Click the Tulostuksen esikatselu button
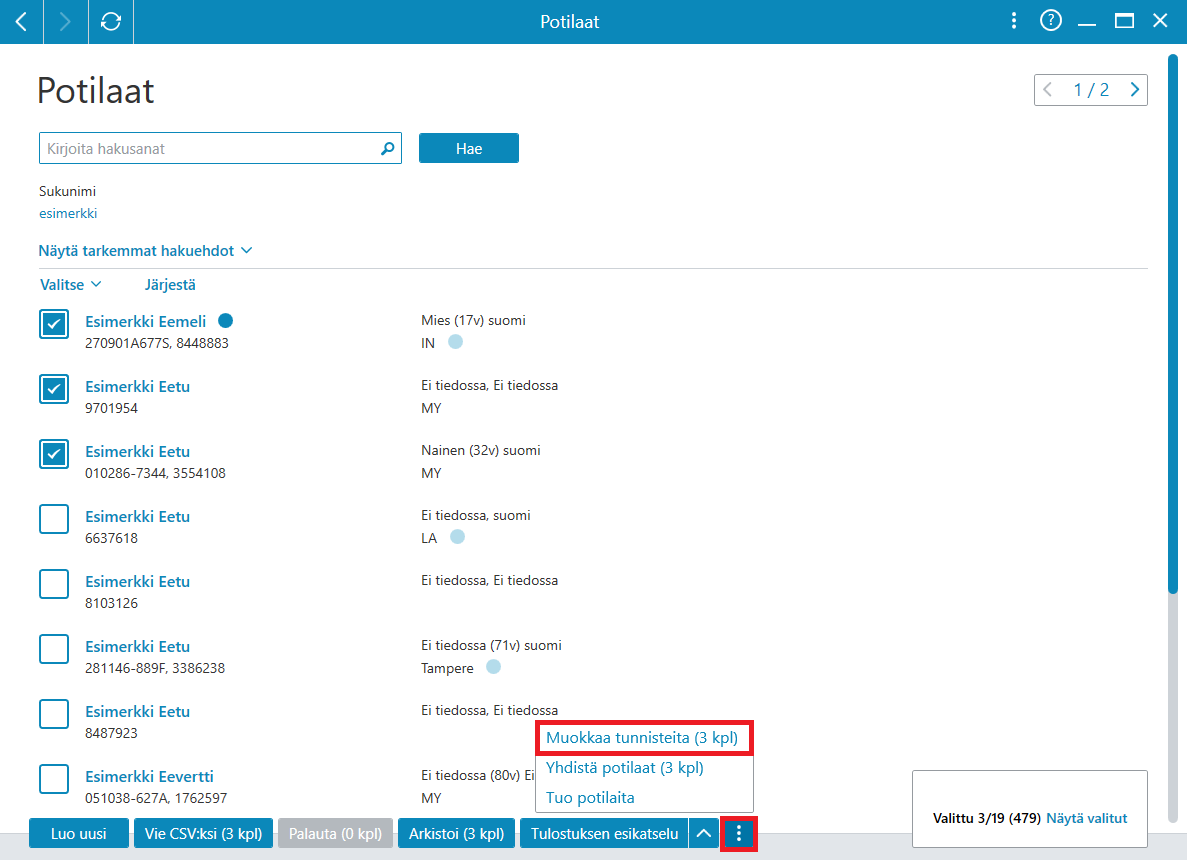1187x860 pixels. pyautogui.click(x=604, y=834)
